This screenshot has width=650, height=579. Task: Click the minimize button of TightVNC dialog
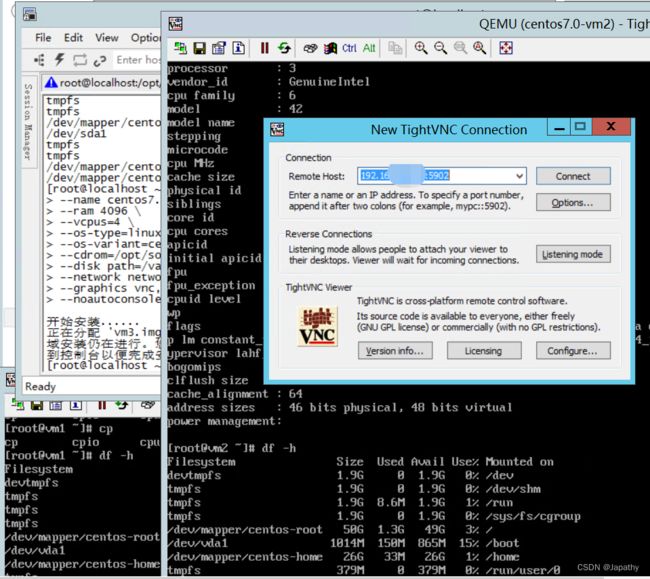click(559, 127)
